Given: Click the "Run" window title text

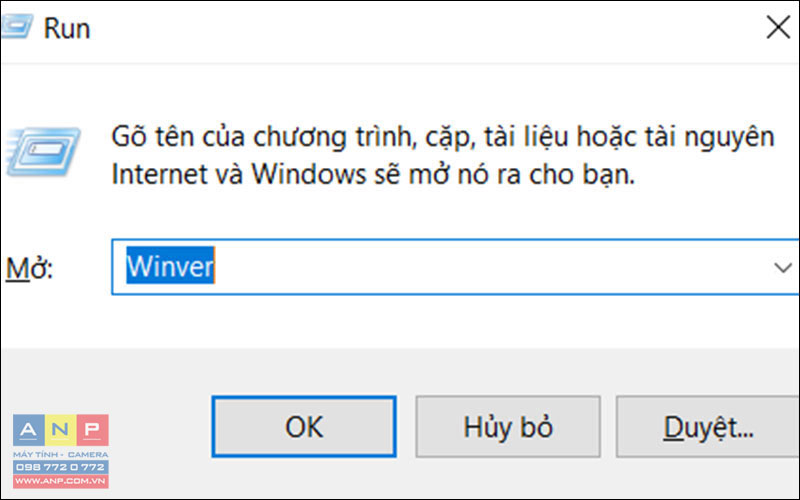Looking at the screenshot, I should [x=67, y=28].
